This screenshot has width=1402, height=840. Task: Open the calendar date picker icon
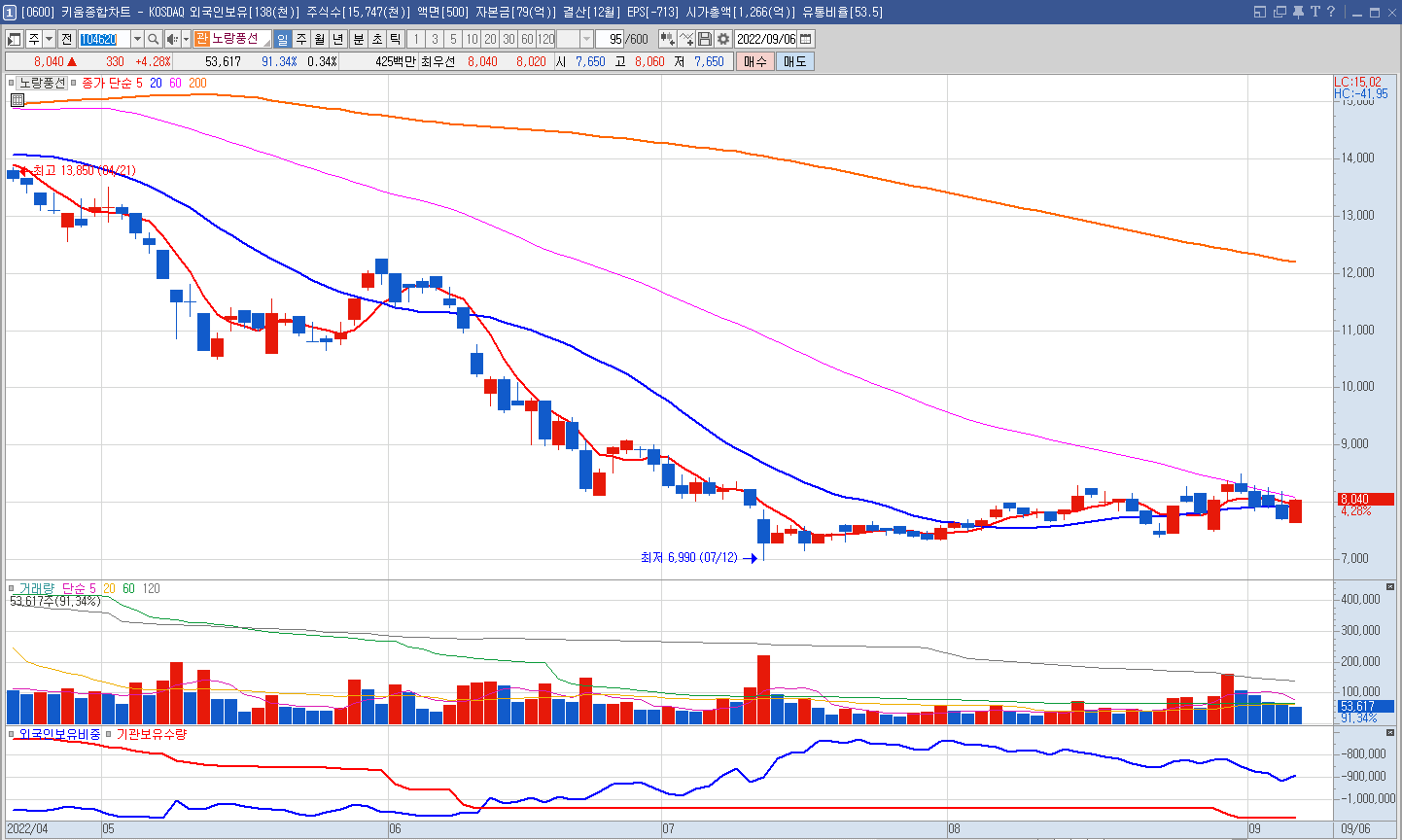[x=806, y=39]
